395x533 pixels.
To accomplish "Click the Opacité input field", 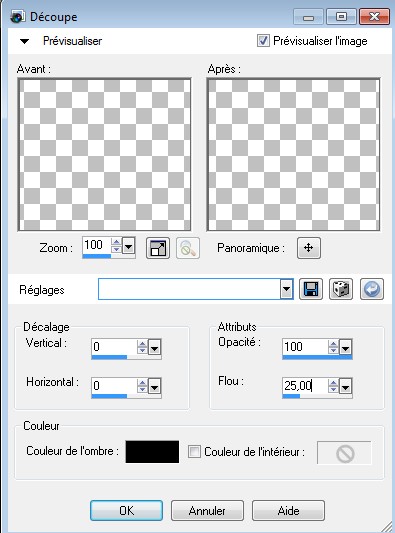I will pos(305,347).
